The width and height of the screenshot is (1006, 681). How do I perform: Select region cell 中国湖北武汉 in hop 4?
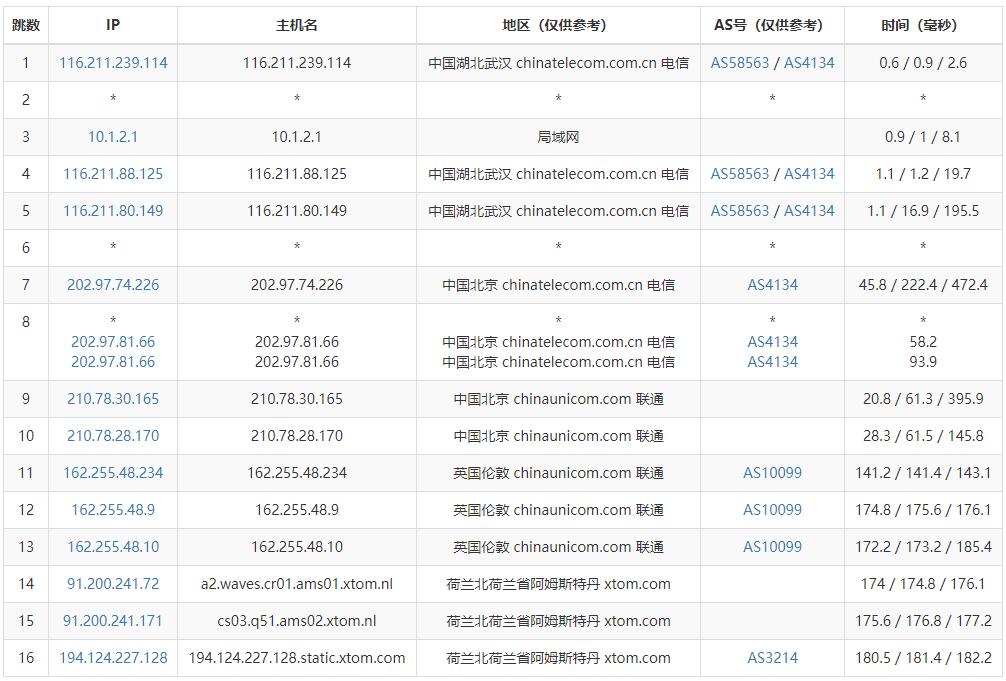coord(558,174)
